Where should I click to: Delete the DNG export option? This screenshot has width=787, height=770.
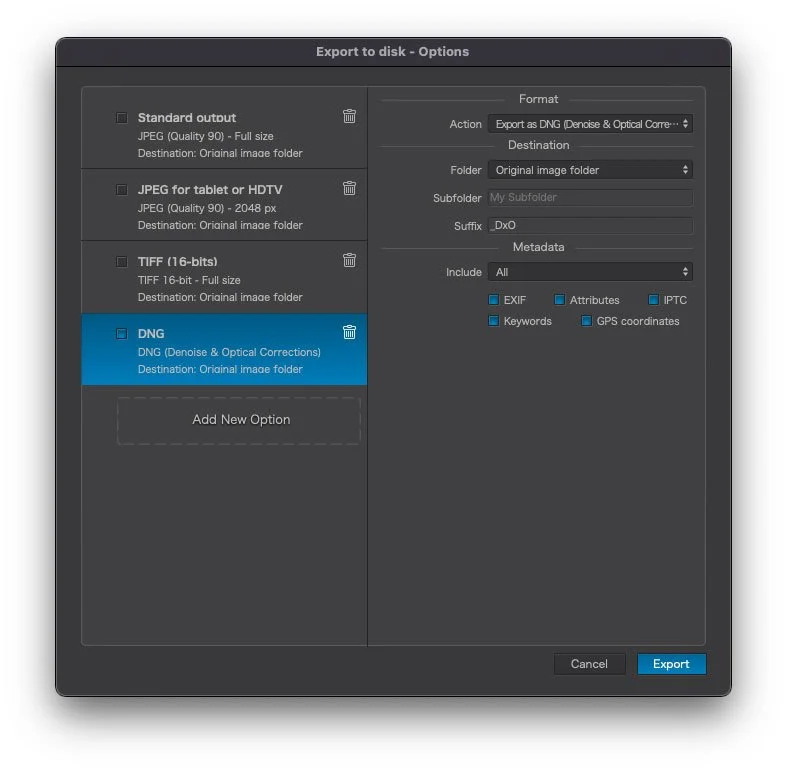coord(349,332)
